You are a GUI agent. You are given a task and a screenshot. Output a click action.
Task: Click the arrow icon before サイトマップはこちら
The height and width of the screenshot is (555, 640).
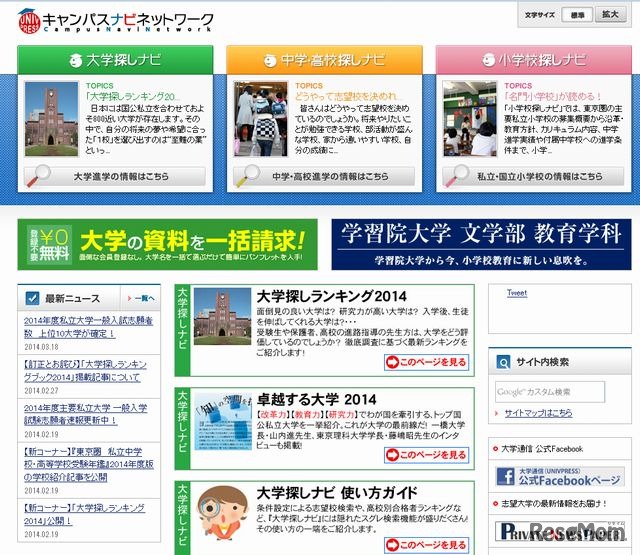tap(497, 413)
